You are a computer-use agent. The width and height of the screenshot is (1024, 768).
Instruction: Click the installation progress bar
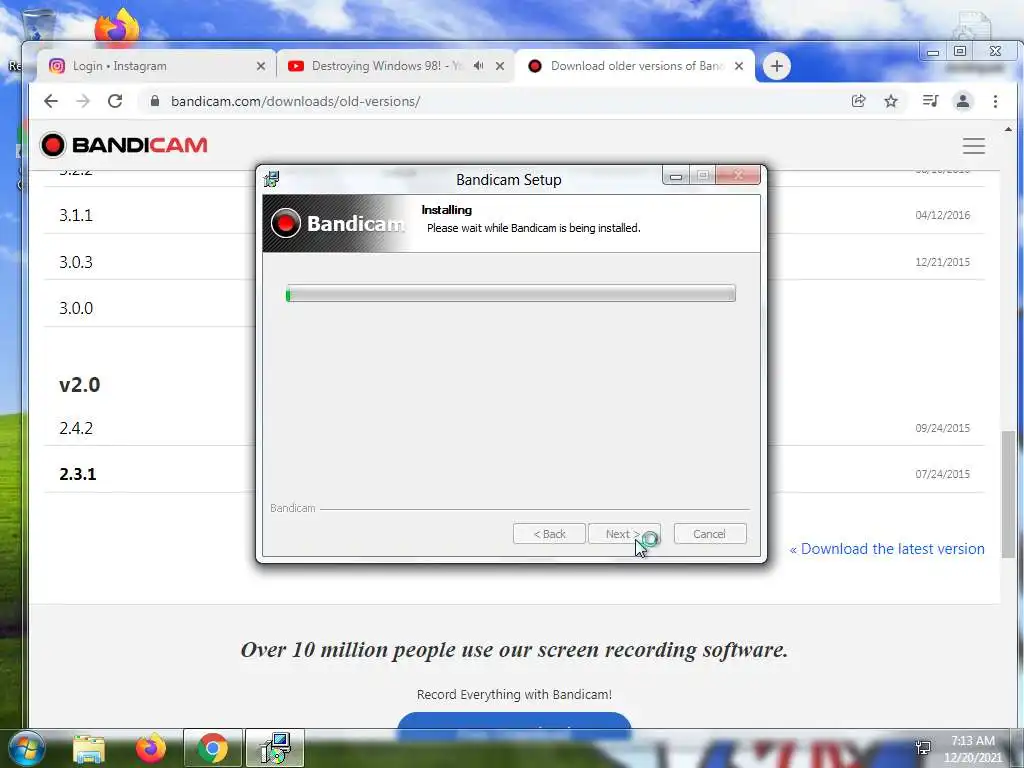click(511, 293)
